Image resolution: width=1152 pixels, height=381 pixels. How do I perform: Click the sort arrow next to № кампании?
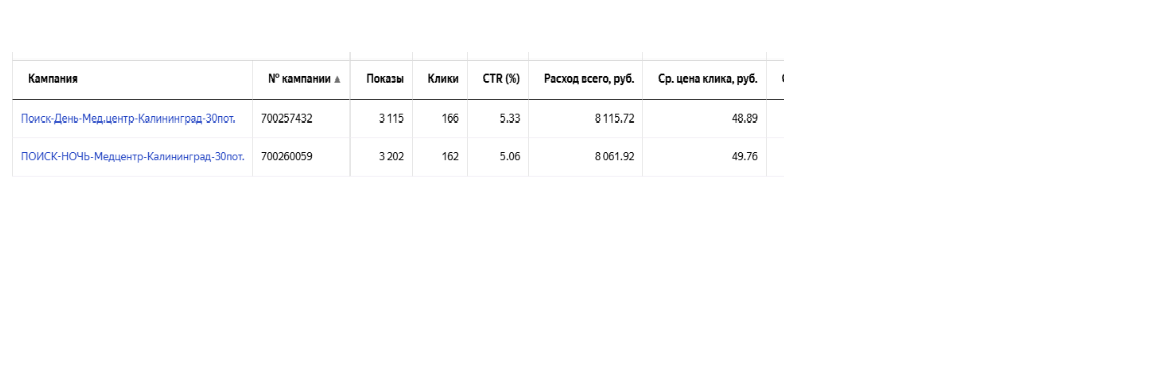click(337, 79)
